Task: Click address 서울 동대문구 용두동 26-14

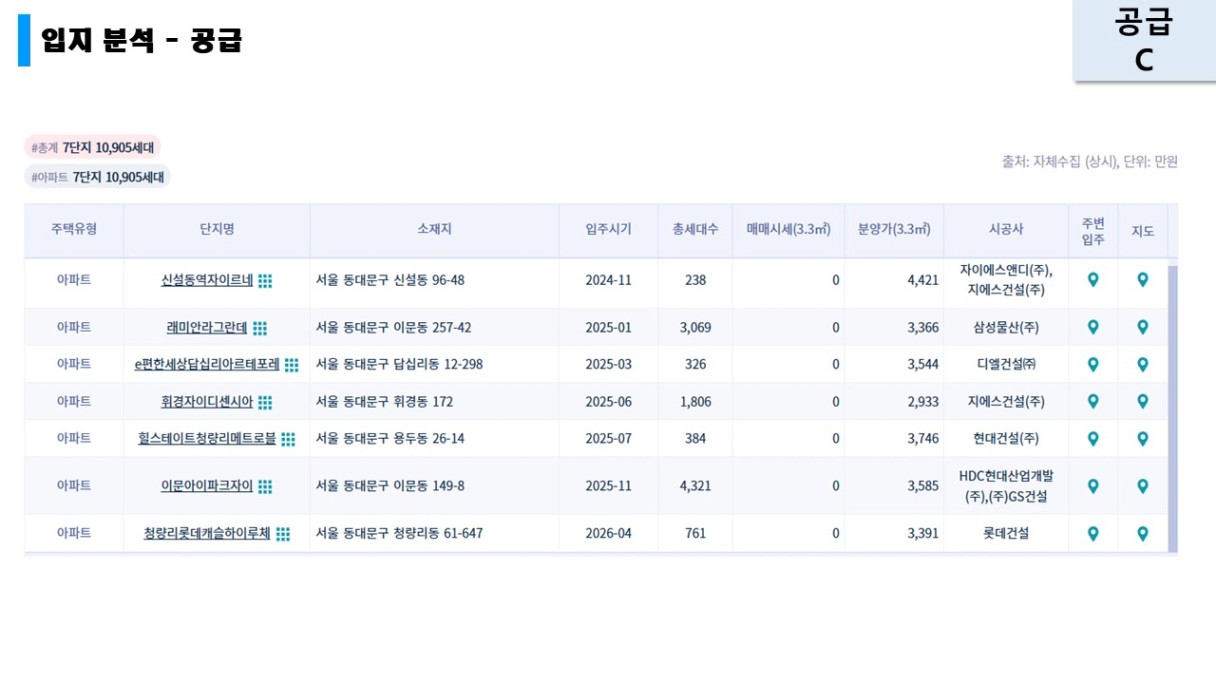Action: coord(390,438)
